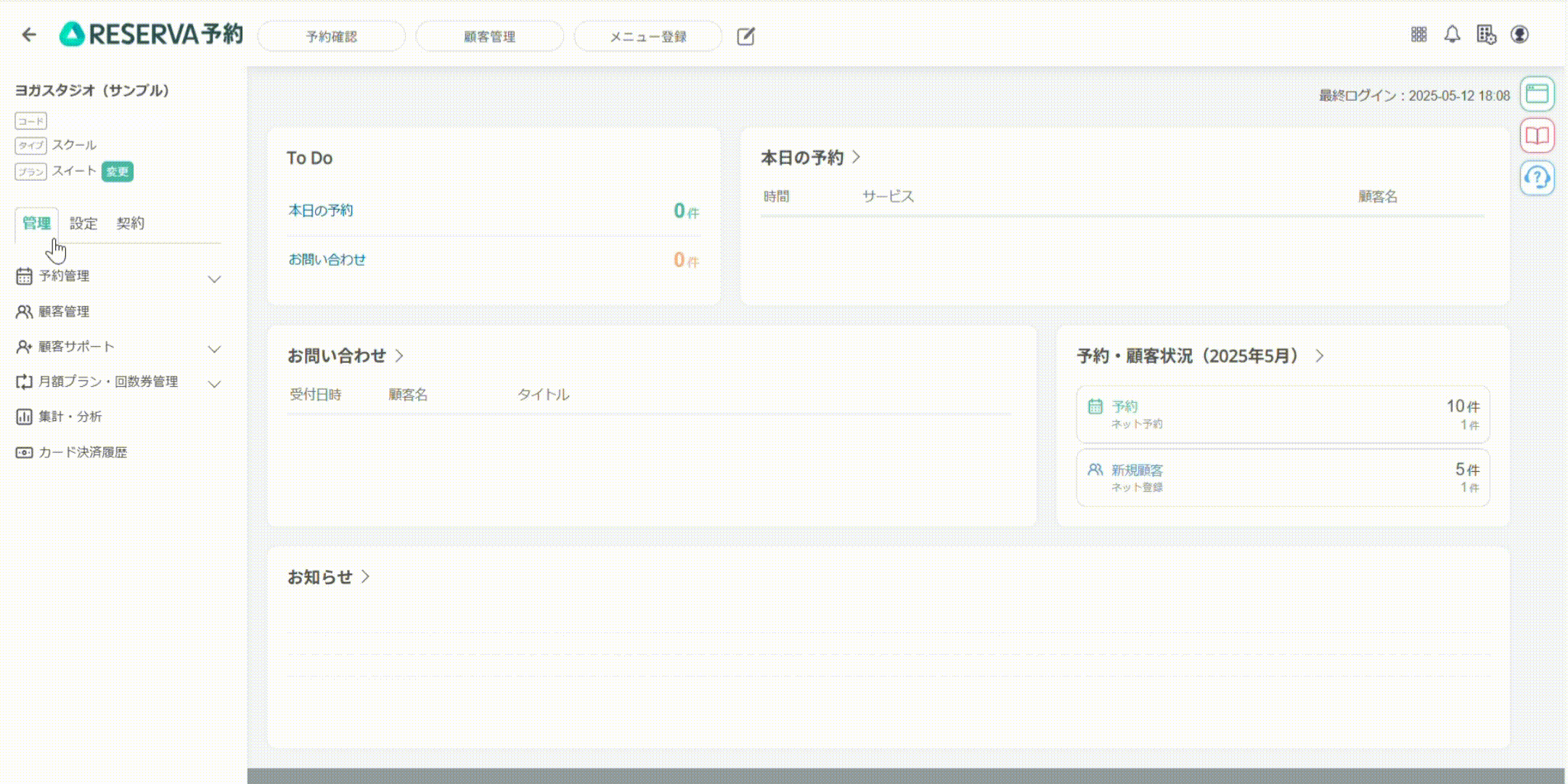
Task: Expand the 顧客サポート menu chevron
Action: pyautogui.click(x=214, y=348)
